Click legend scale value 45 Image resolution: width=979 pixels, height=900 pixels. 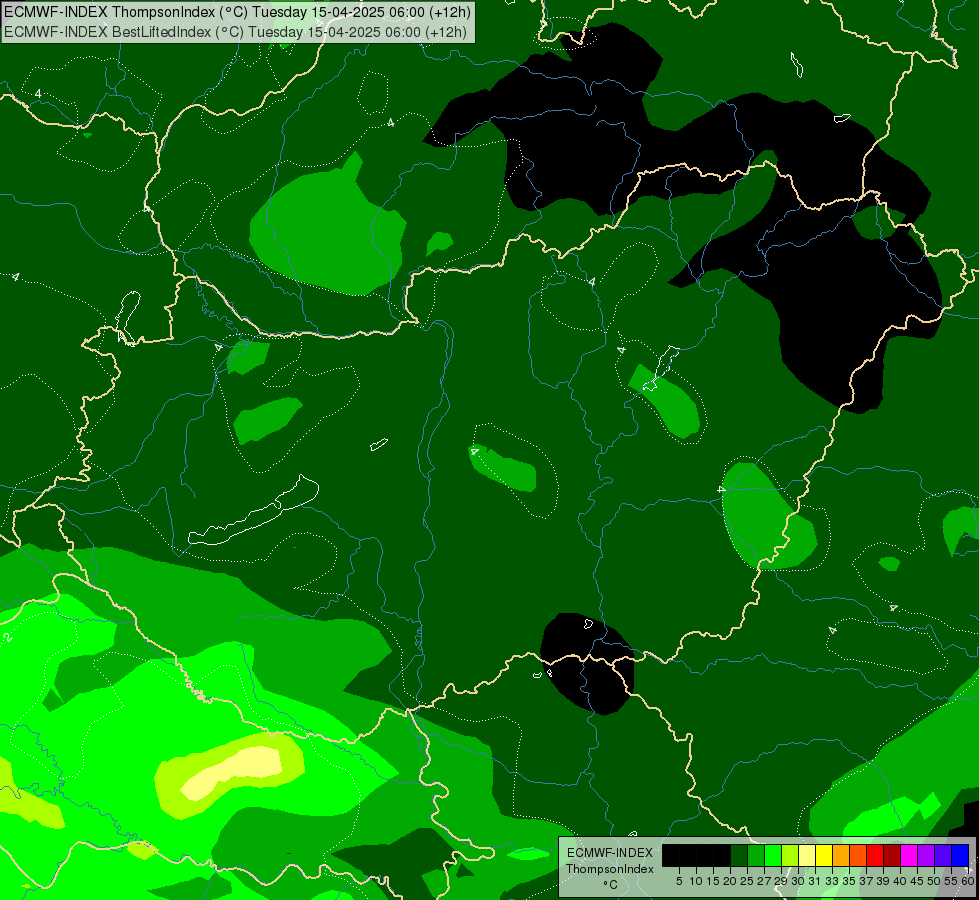click(x=917, y=881)
